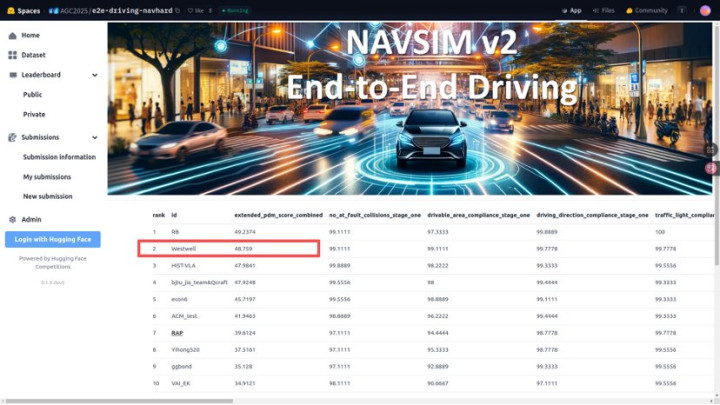Select the Westwell row in the leaderboard

(x=229, y=248)
